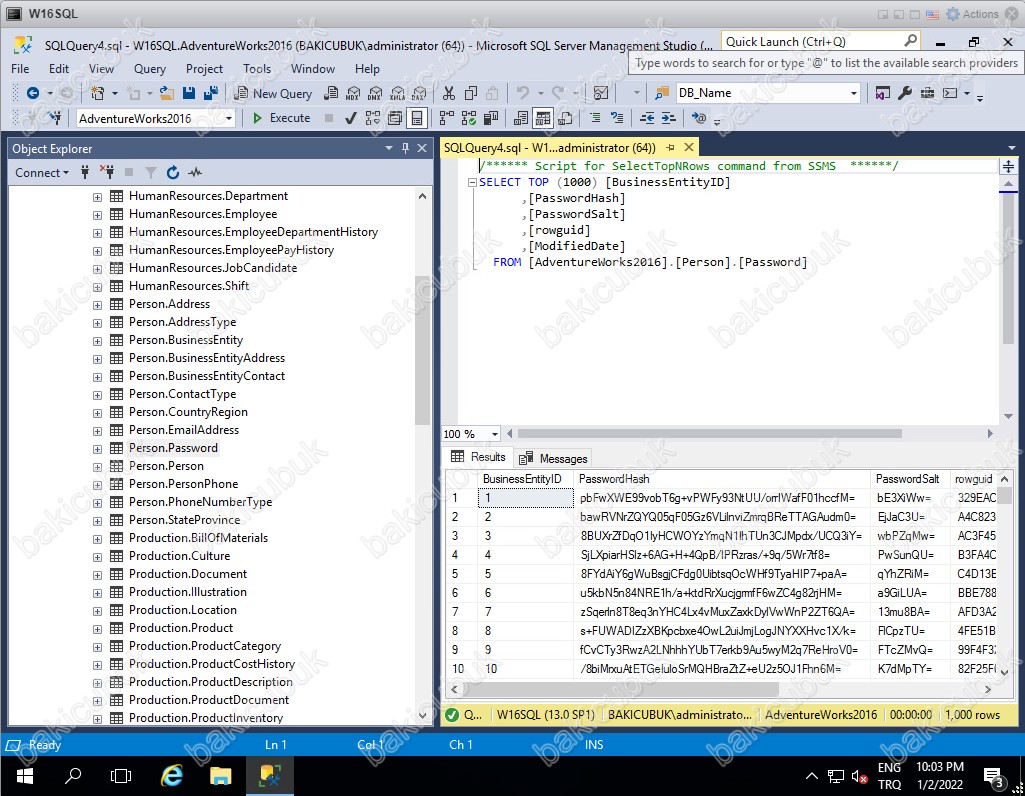1025x796 pixels.
Task: Save the query with the Save icon
Action: (189, 93)
